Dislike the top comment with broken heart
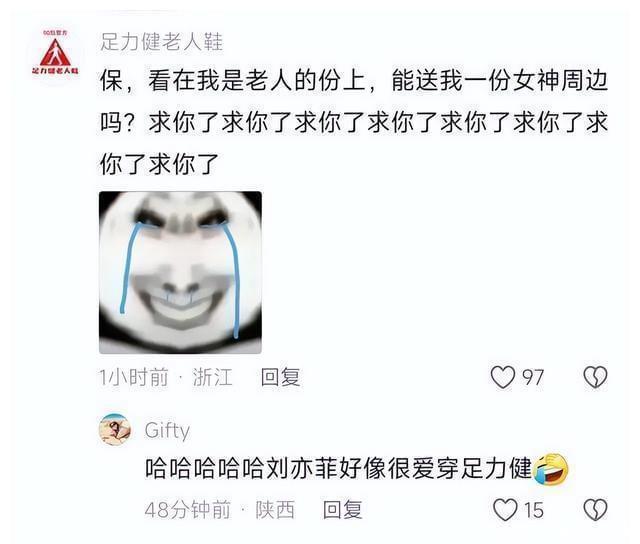 point(596,377)
